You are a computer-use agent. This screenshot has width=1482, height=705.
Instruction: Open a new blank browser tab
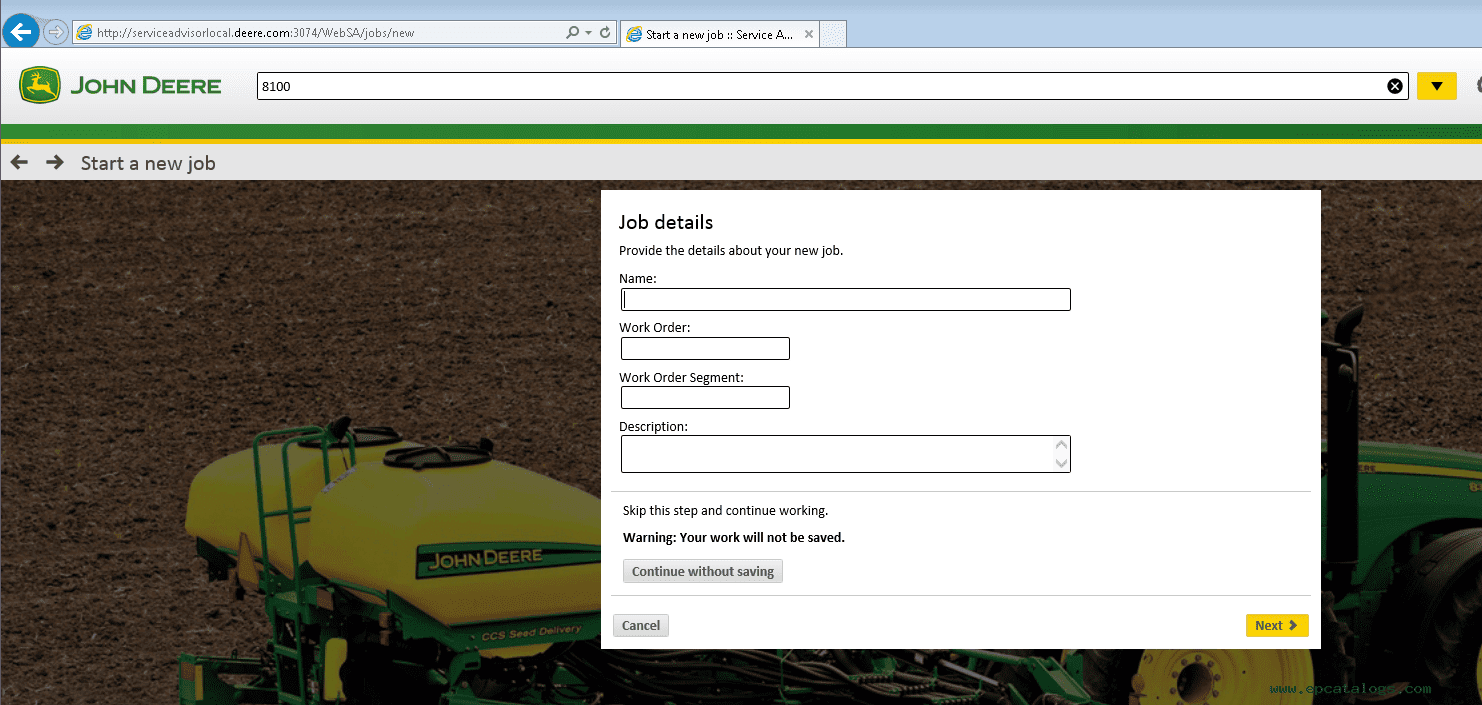[834, 34]
